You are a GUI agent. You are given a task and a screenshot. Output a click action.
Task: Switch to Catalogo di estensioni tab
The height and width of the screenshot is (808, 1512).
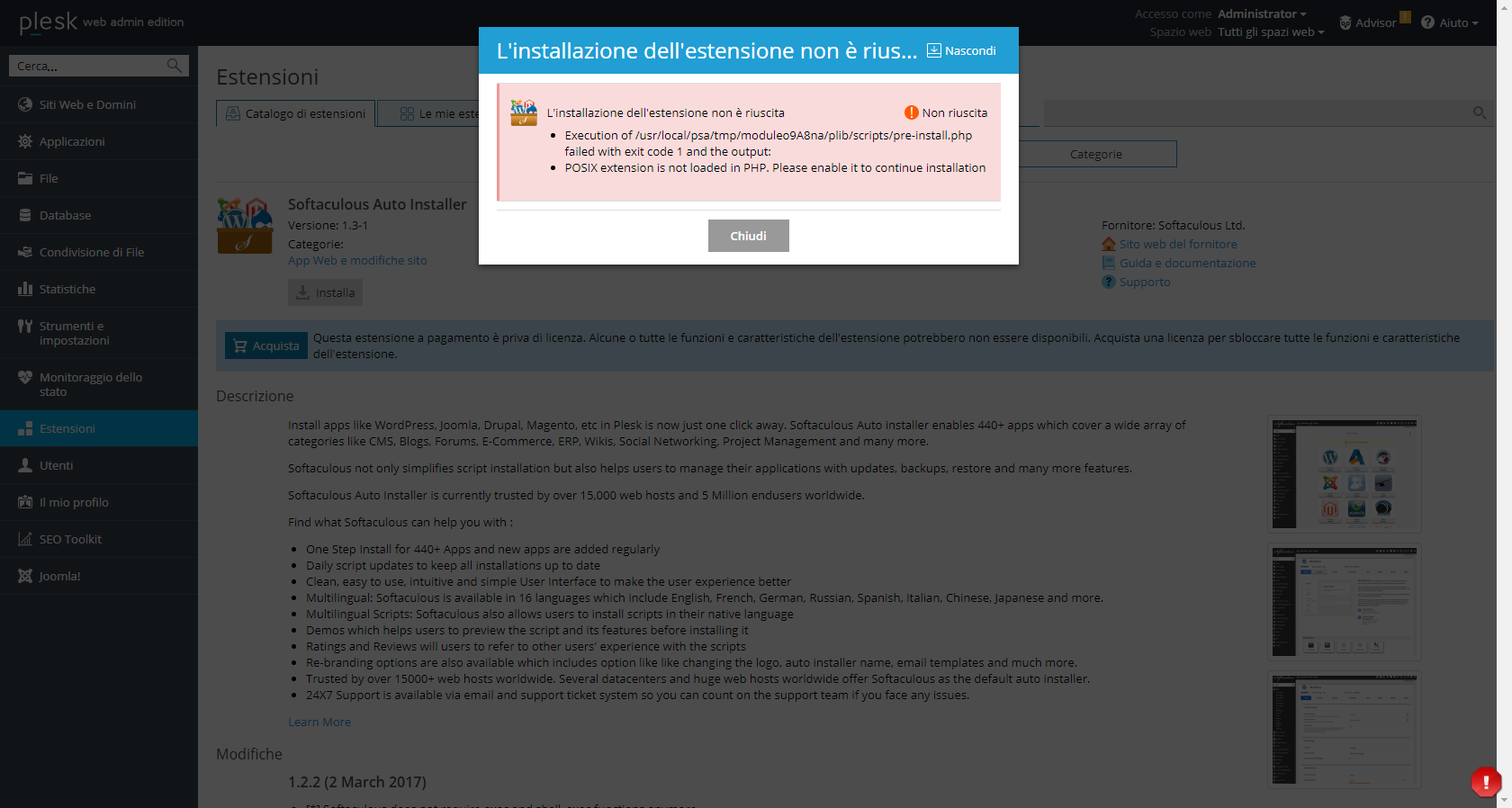(296, 113)
